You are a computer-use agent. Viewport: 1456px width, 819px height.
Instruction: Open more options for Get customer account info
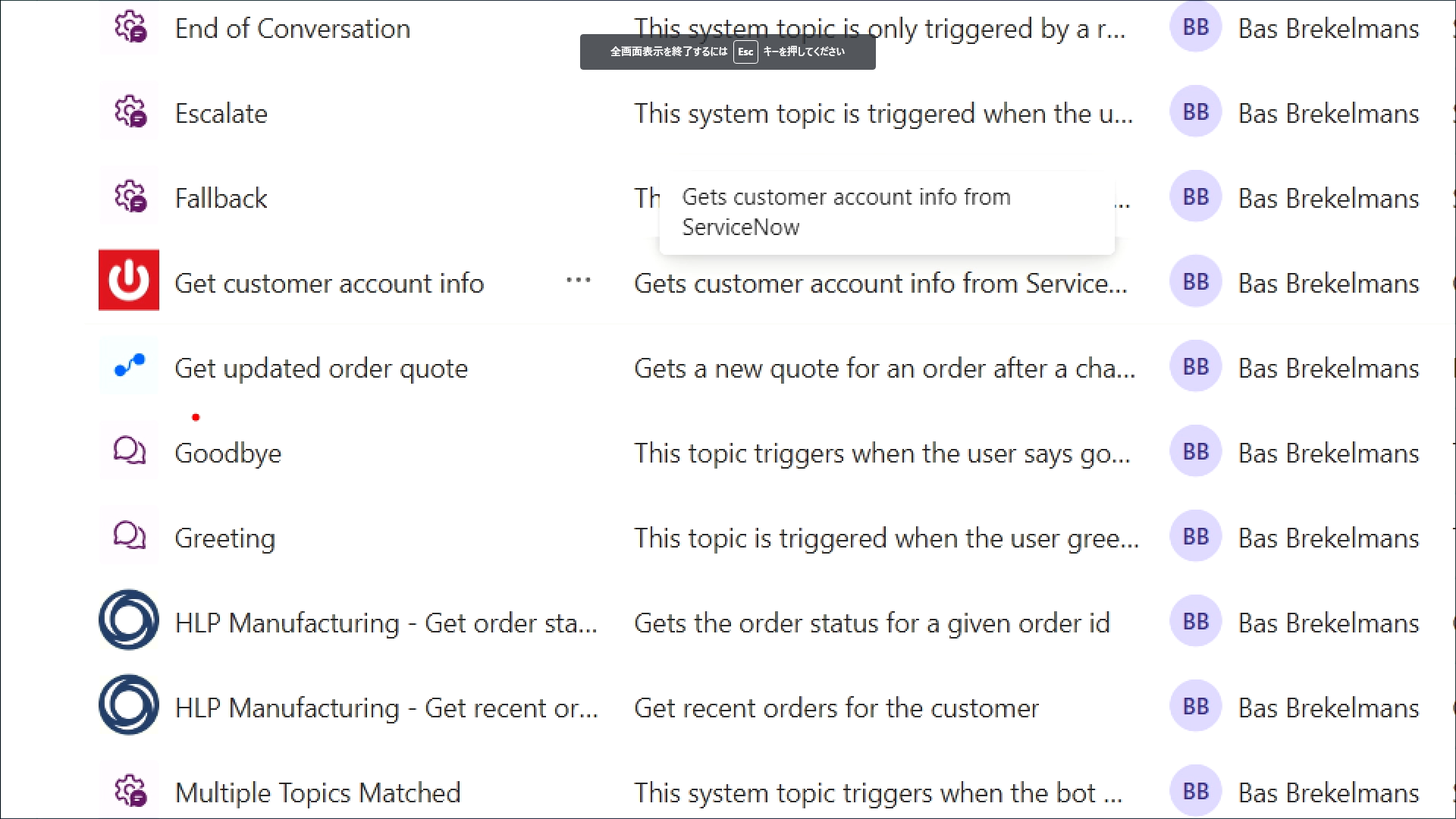point(578,281)
